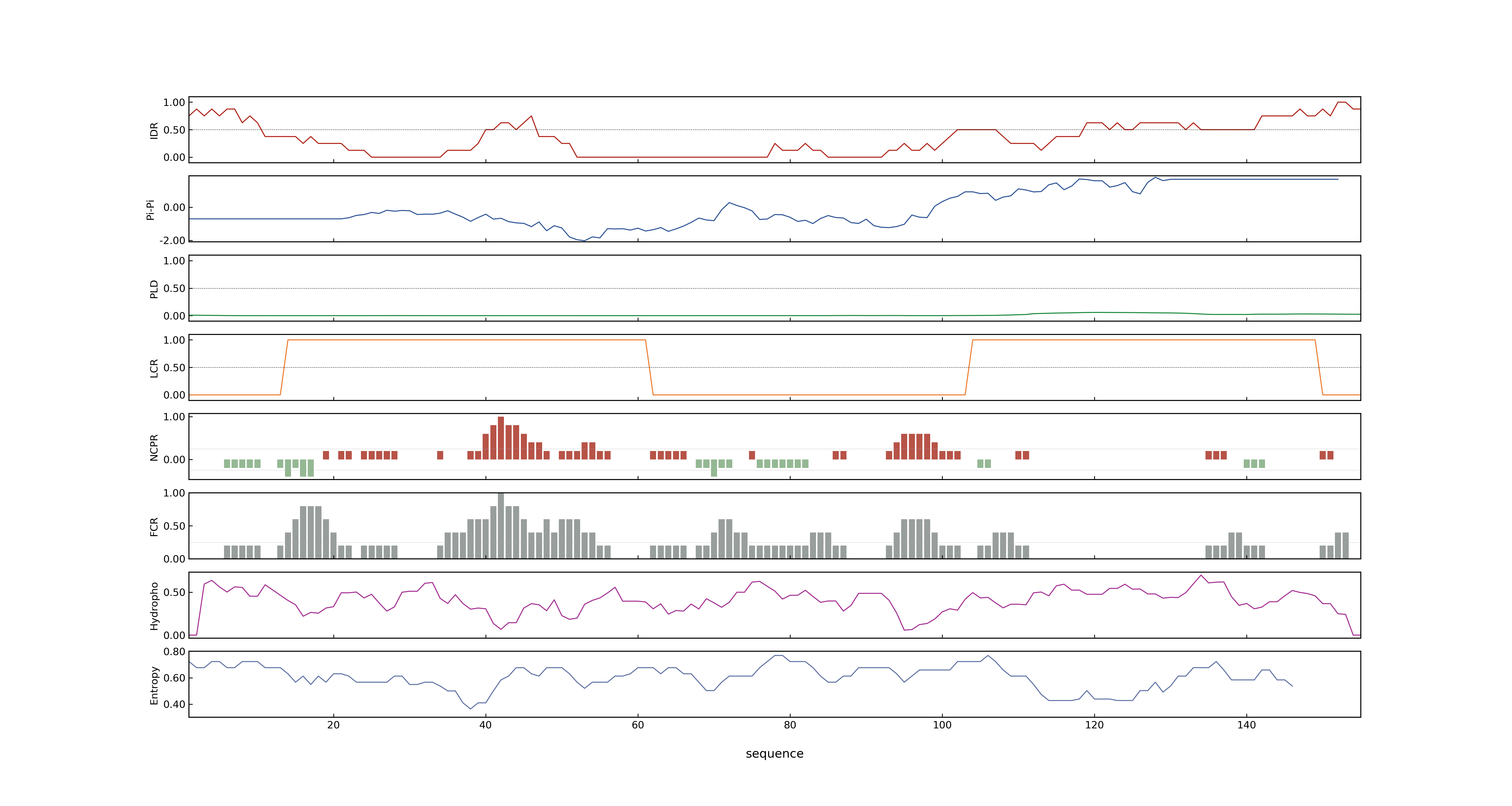The image size is (1512, 806).
Task: Click the '1.00' tick on IDR axis
Action: [174, 103]
